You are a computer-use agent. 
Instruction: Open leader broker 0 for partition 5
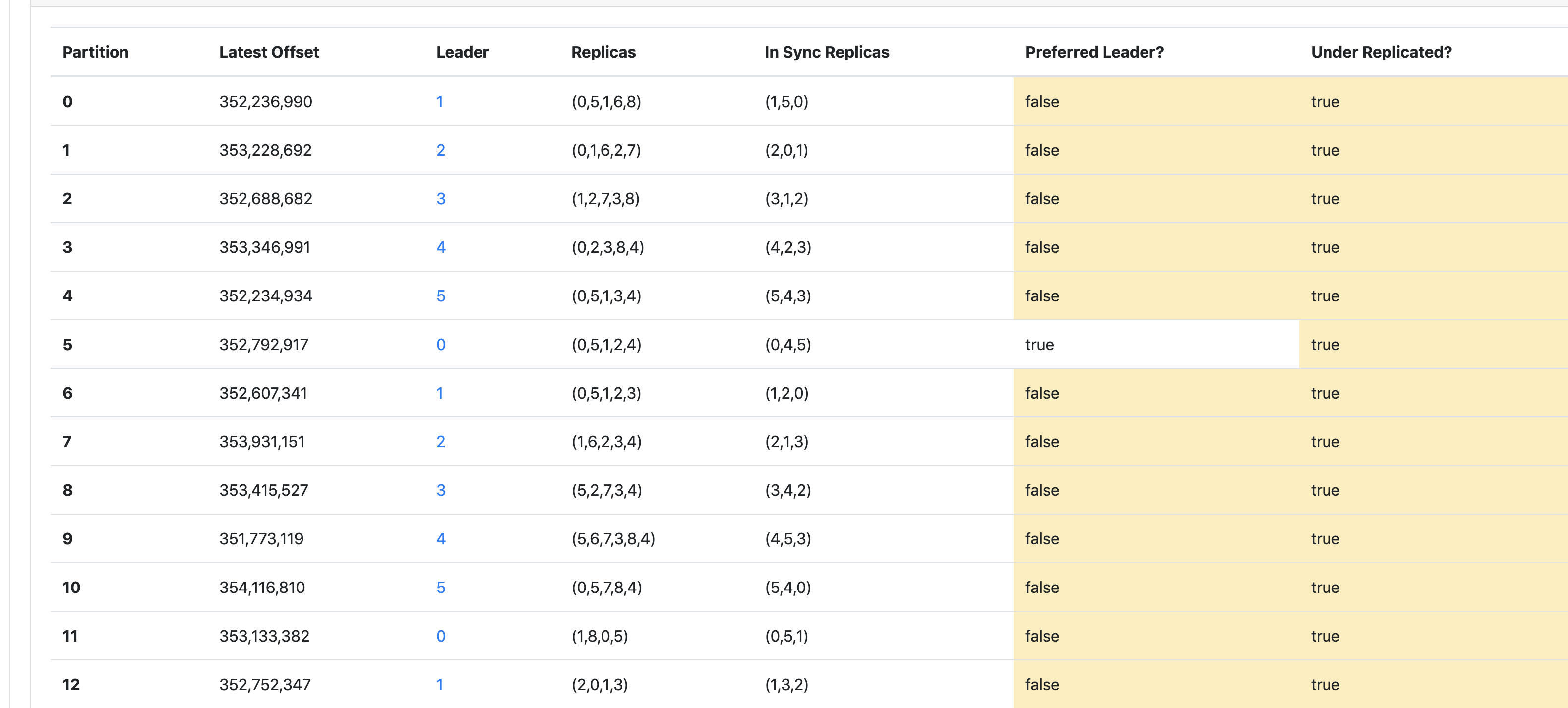click(441, 345)
